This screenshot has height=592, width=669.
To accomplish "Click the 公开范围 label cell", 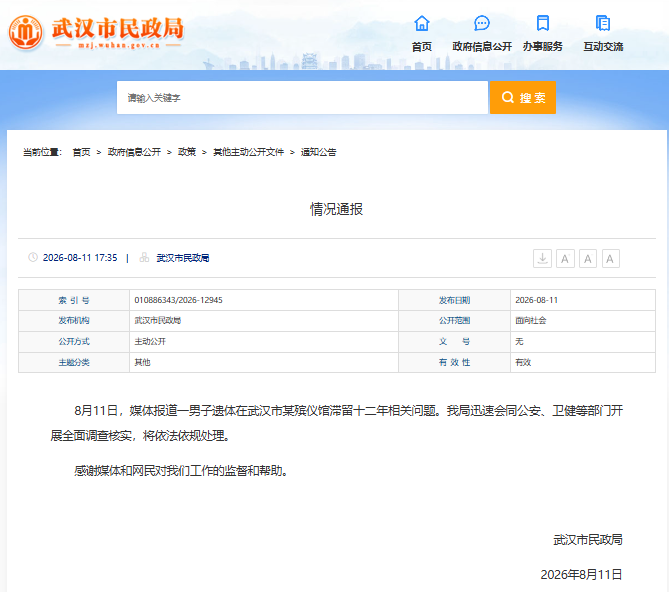I will (x=454, y=321).
